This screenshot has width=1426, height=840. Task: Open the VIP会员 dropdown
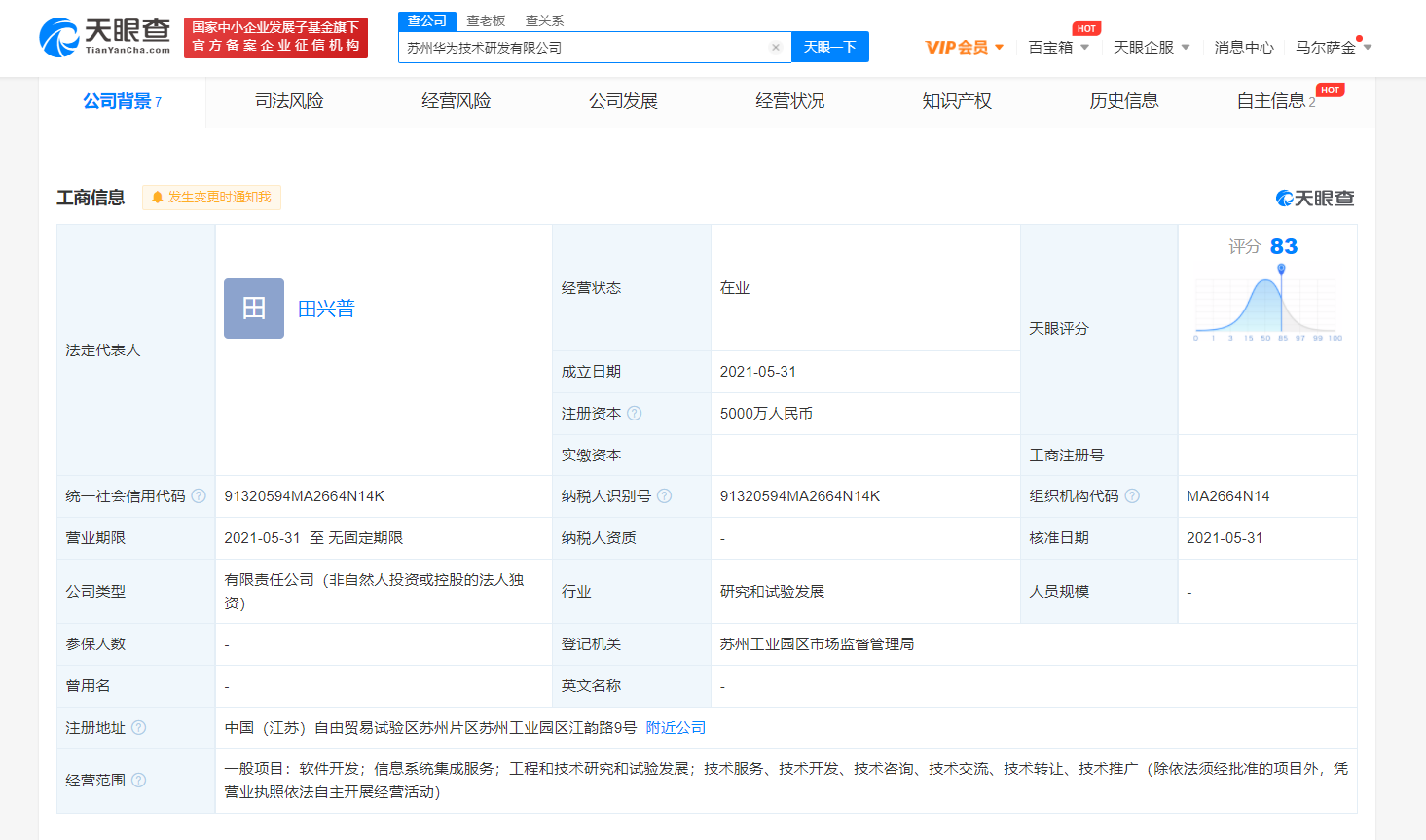(x=964, y=47)
